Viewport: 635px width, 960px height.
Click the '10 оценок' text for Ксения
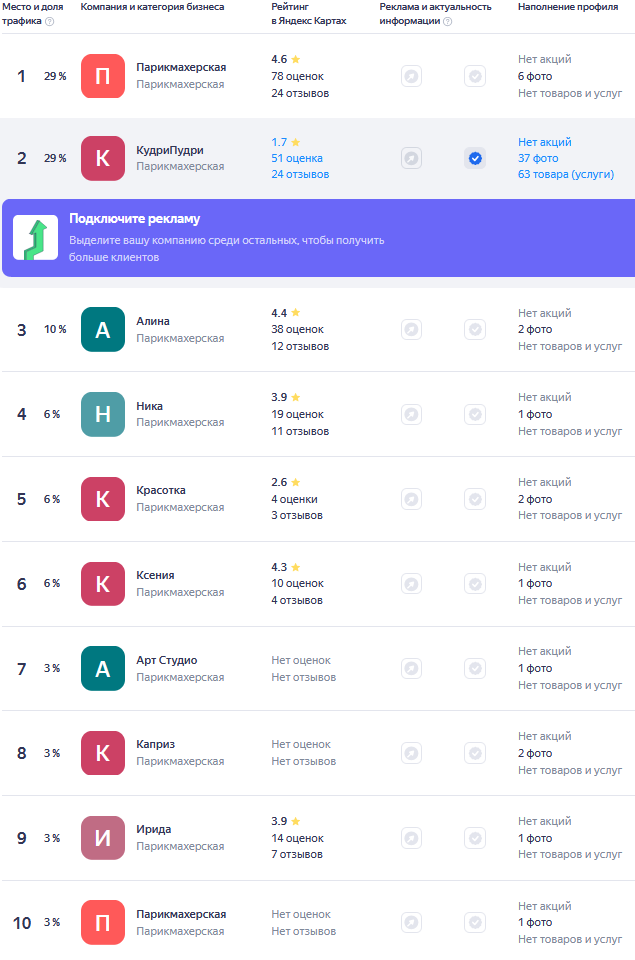(x=298, y=583)
